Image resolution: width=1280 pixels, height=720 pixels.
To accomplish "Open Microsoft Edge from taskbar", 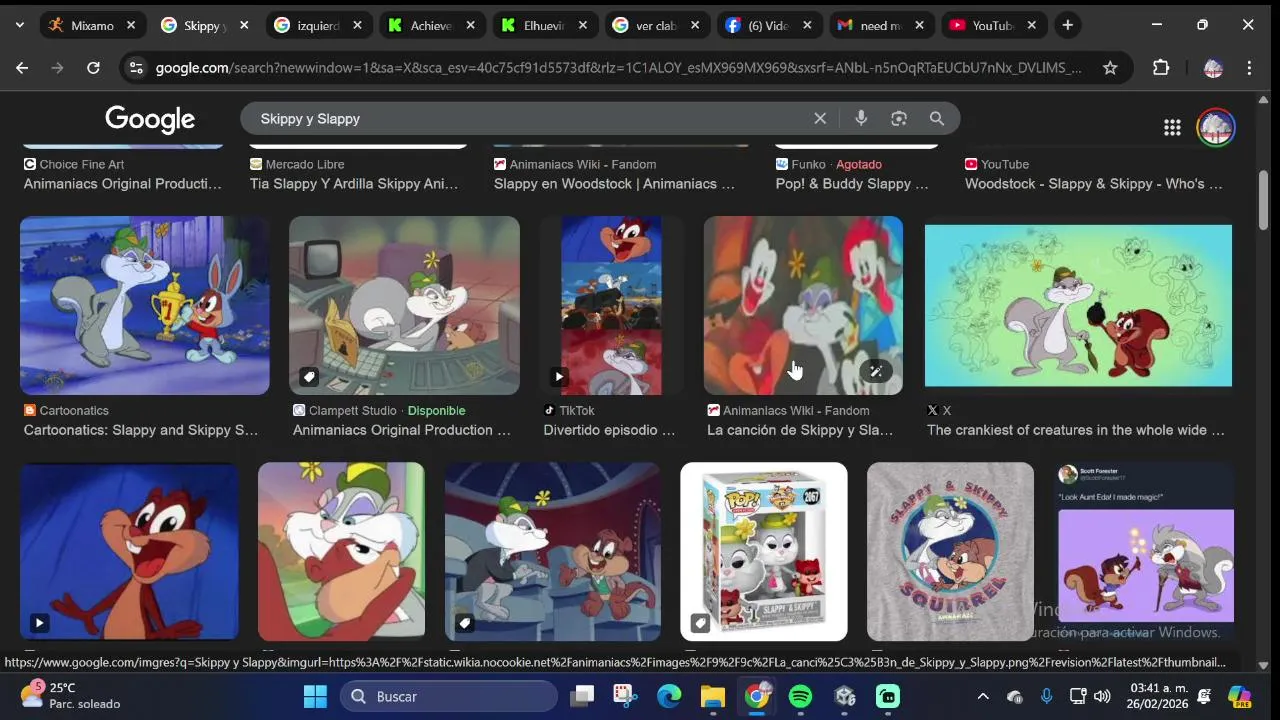I will [x=669, y=696].
